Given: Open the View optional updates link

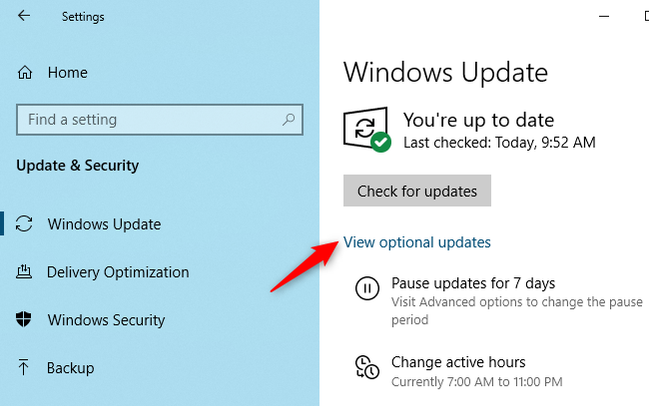Looking at the screenshot, I should pyautogui.click(x=417, y=242).
